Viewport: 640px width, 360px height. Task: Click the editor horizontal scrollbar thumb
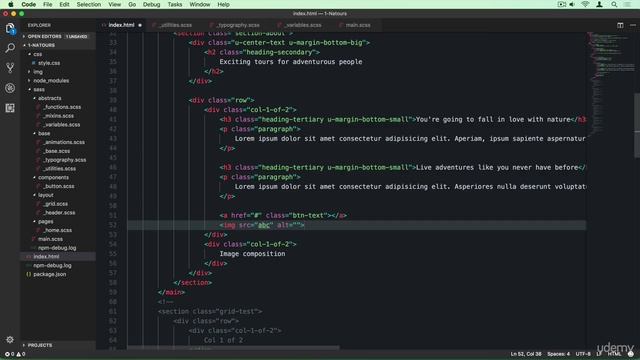233,348
